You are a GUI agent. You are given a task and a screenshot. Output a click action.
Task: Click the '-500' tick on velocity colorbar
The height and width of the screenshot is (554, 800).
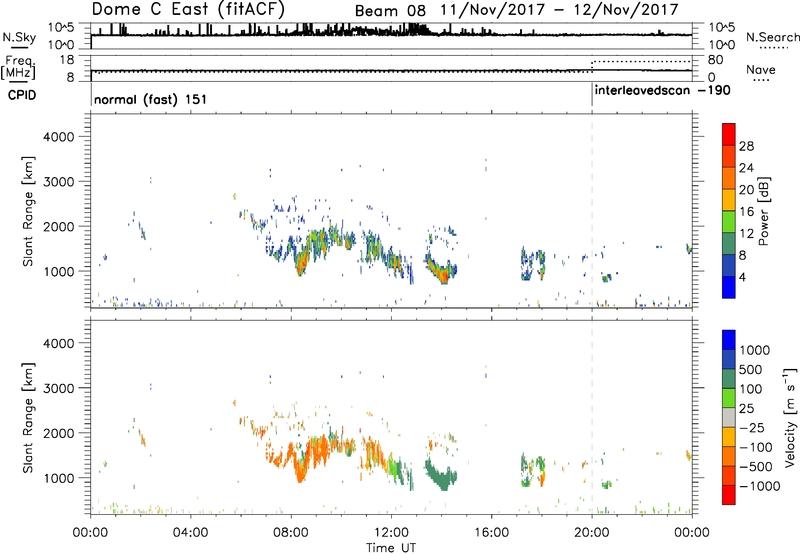pos(756,467)
